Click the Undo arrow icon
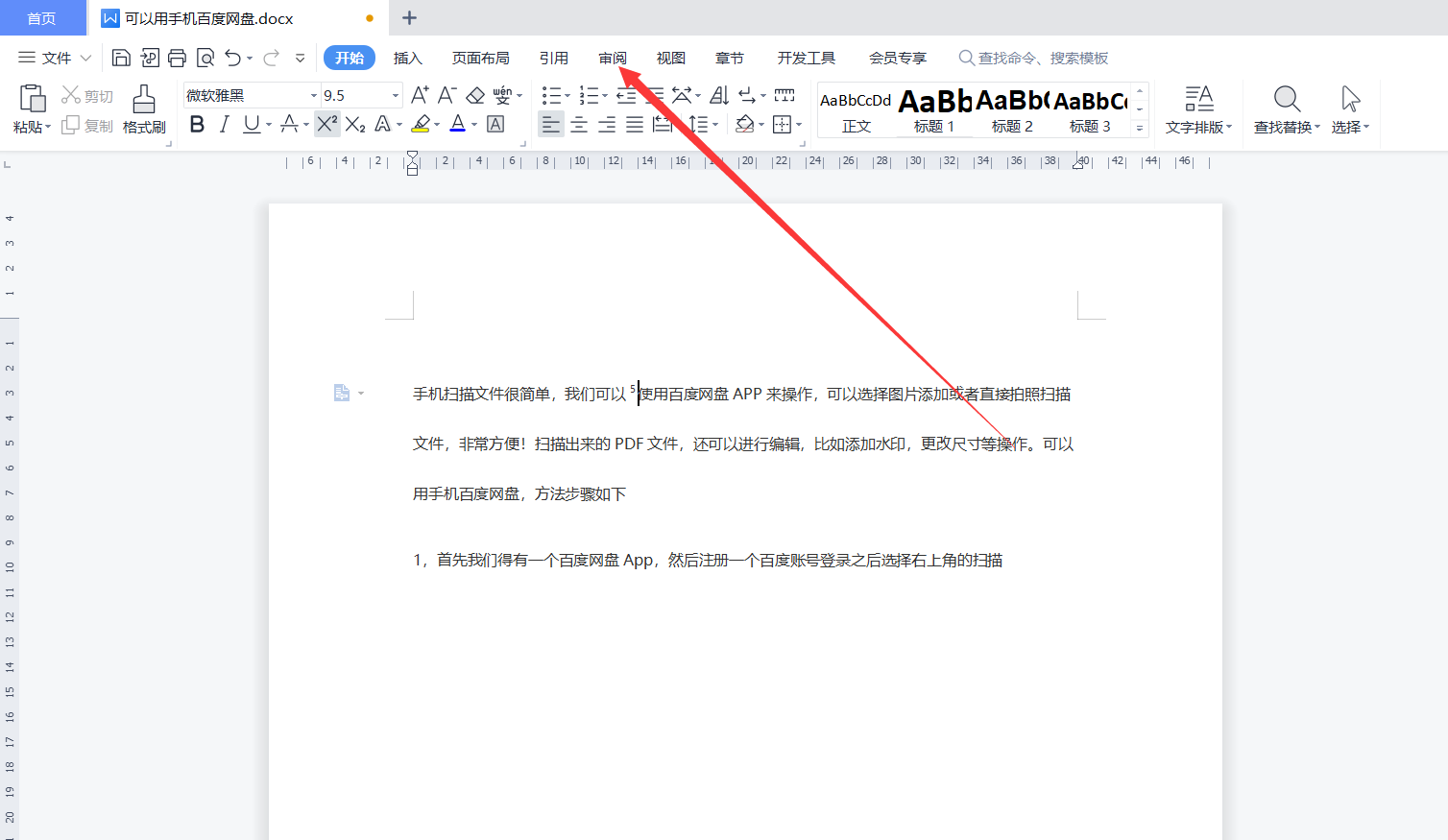1448x840 pixels. coord(232,58)
